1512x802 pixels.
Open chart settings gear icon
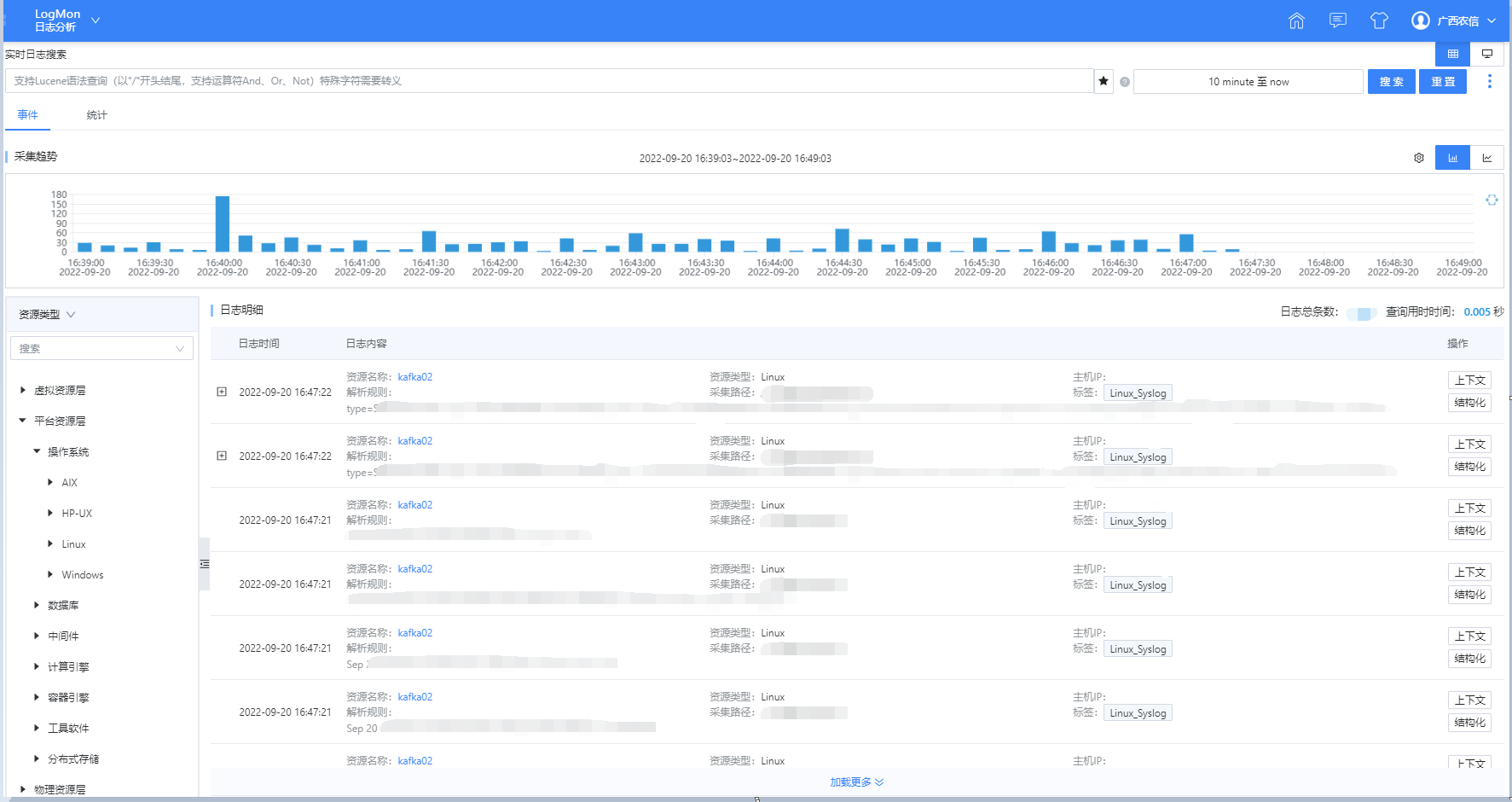(1419, 158)
